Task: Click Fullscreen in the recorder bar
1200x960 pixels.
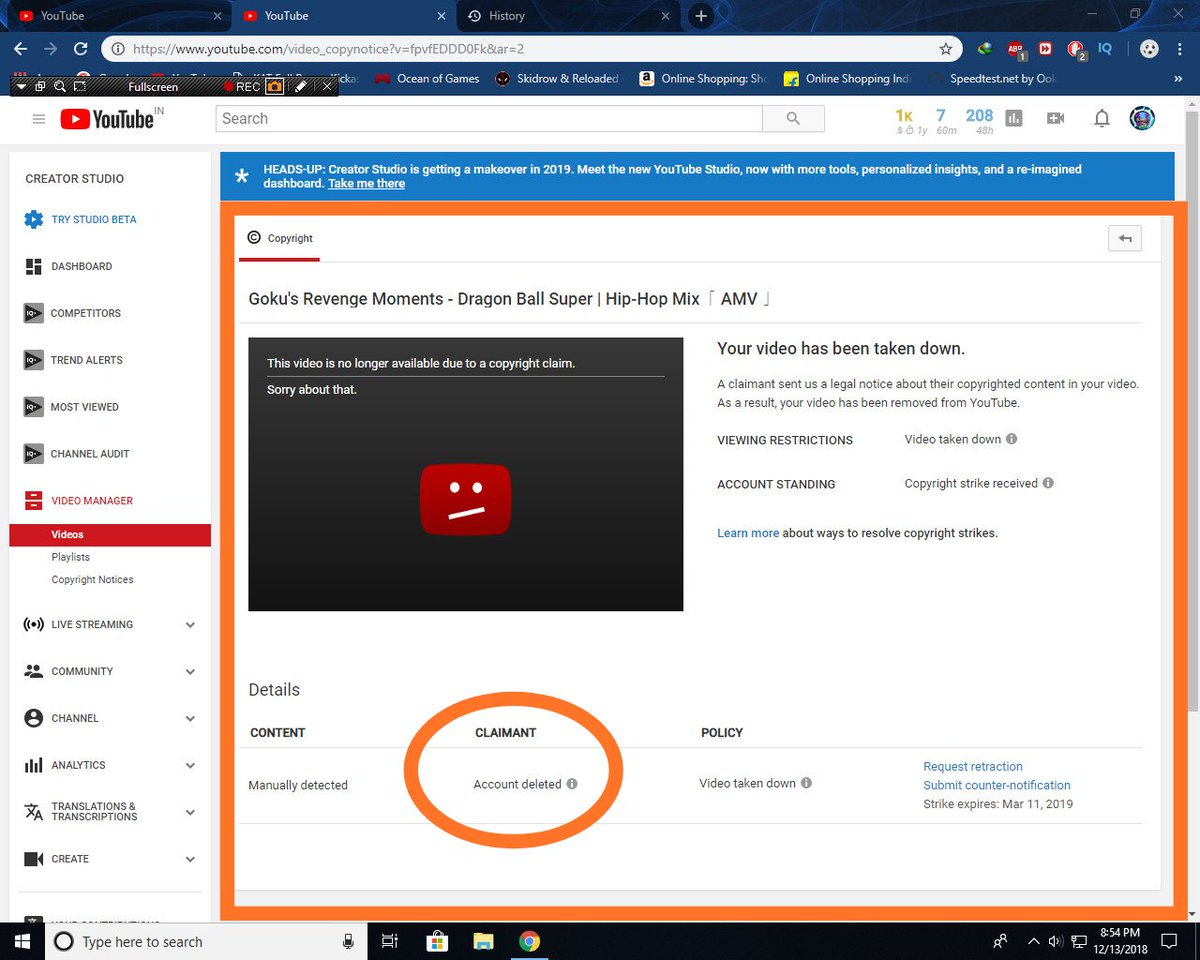Action: (153, 87)
